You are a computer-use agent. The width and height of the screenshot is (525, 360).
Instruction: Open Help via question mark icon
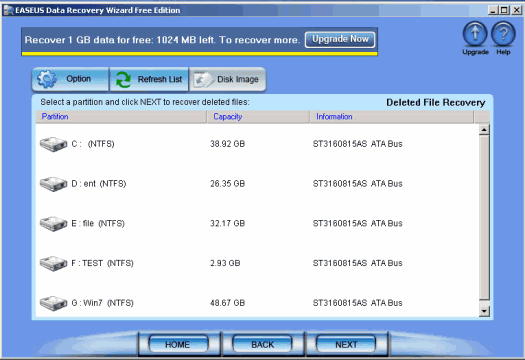(x=503, y=34)
